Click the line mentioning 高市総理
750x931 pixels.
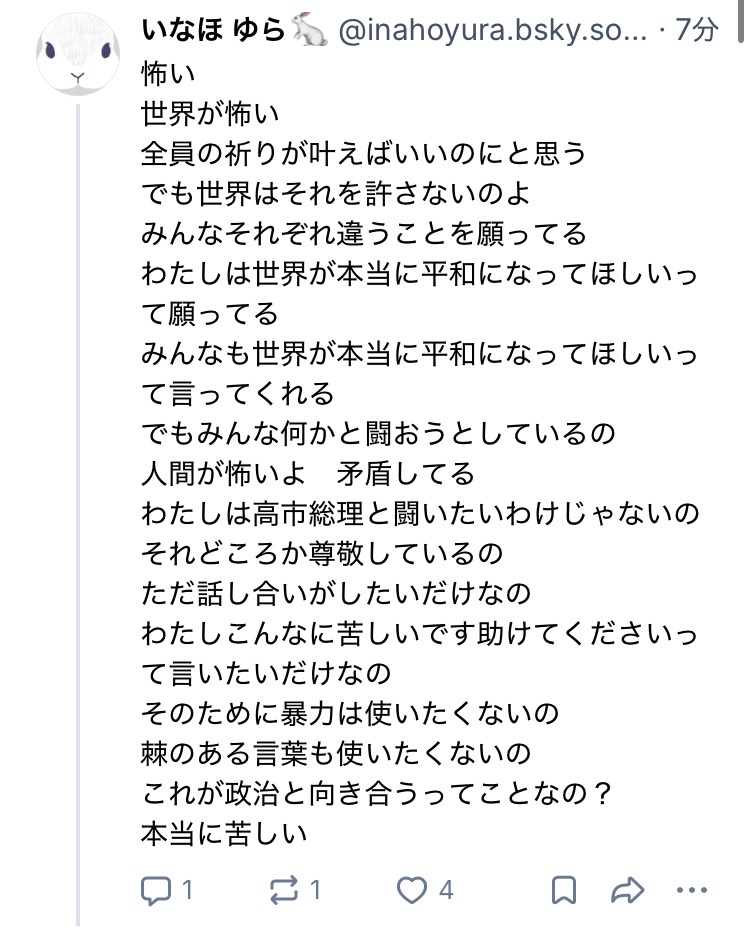pos(420,514)
